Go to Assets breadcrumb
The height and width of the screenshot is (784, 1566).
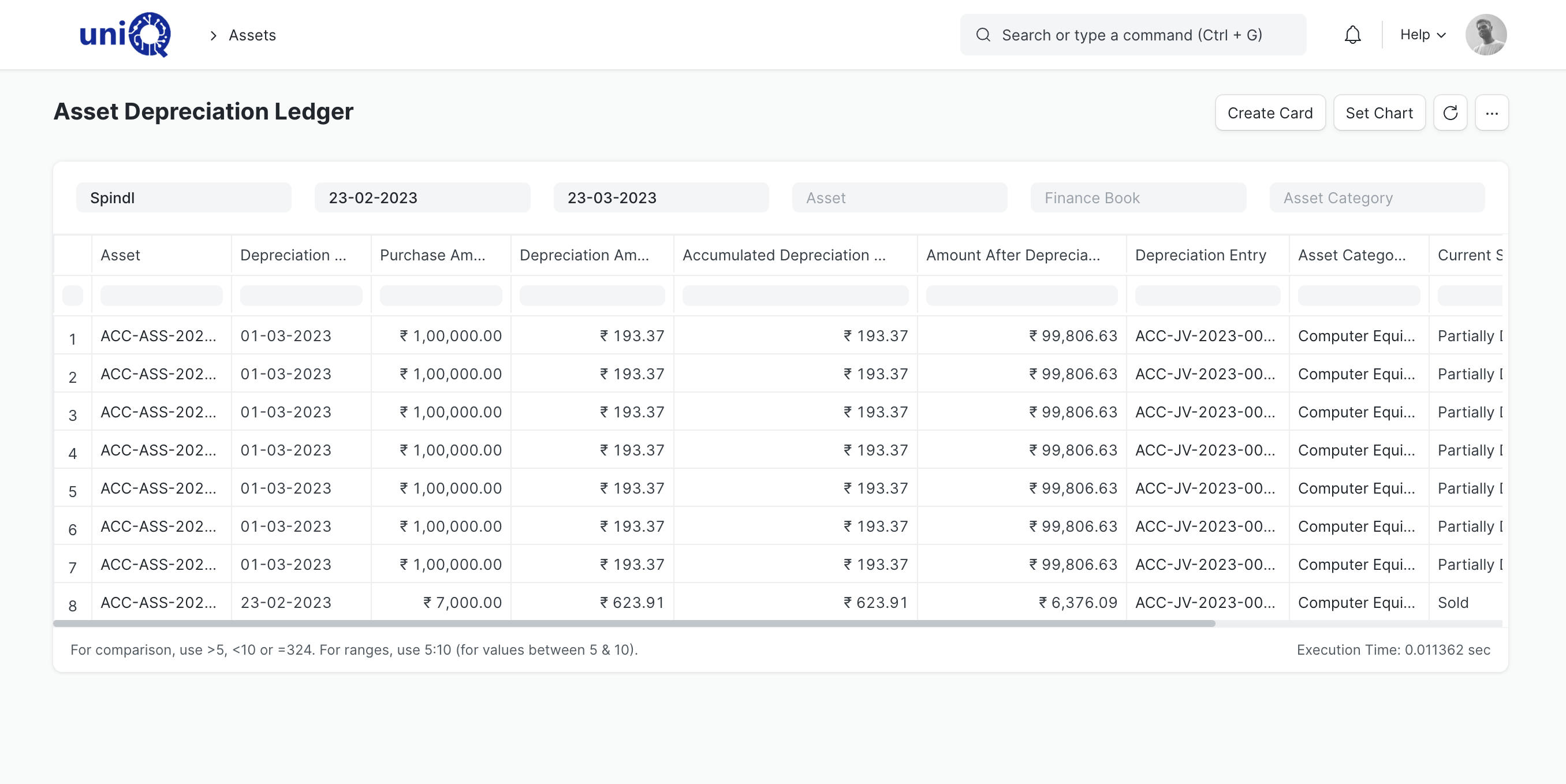point(252,35)
